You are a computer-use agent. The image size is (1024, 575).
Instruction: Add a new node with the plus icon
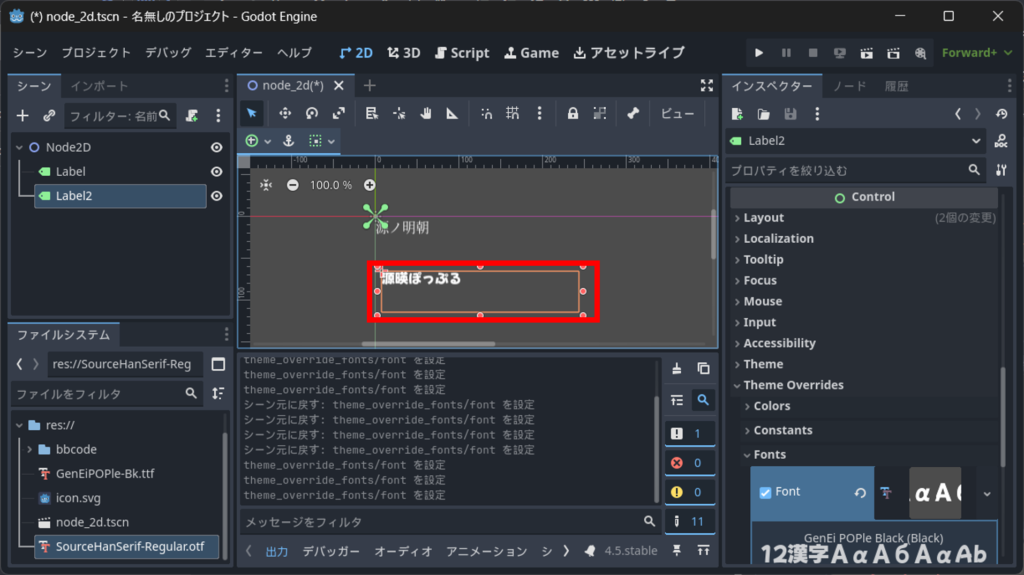(x=22, y=116)
